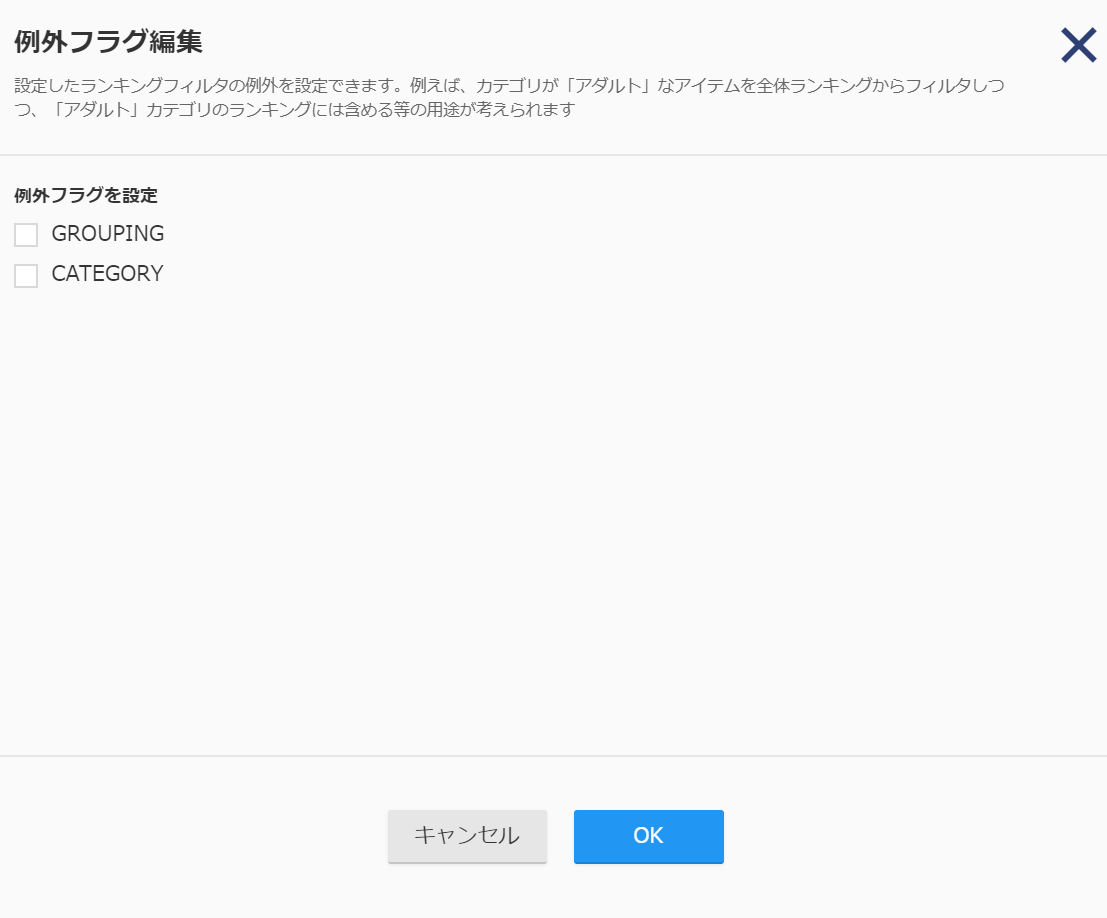Click the 例外フラグ編集 dialog title

pos(109,42)
